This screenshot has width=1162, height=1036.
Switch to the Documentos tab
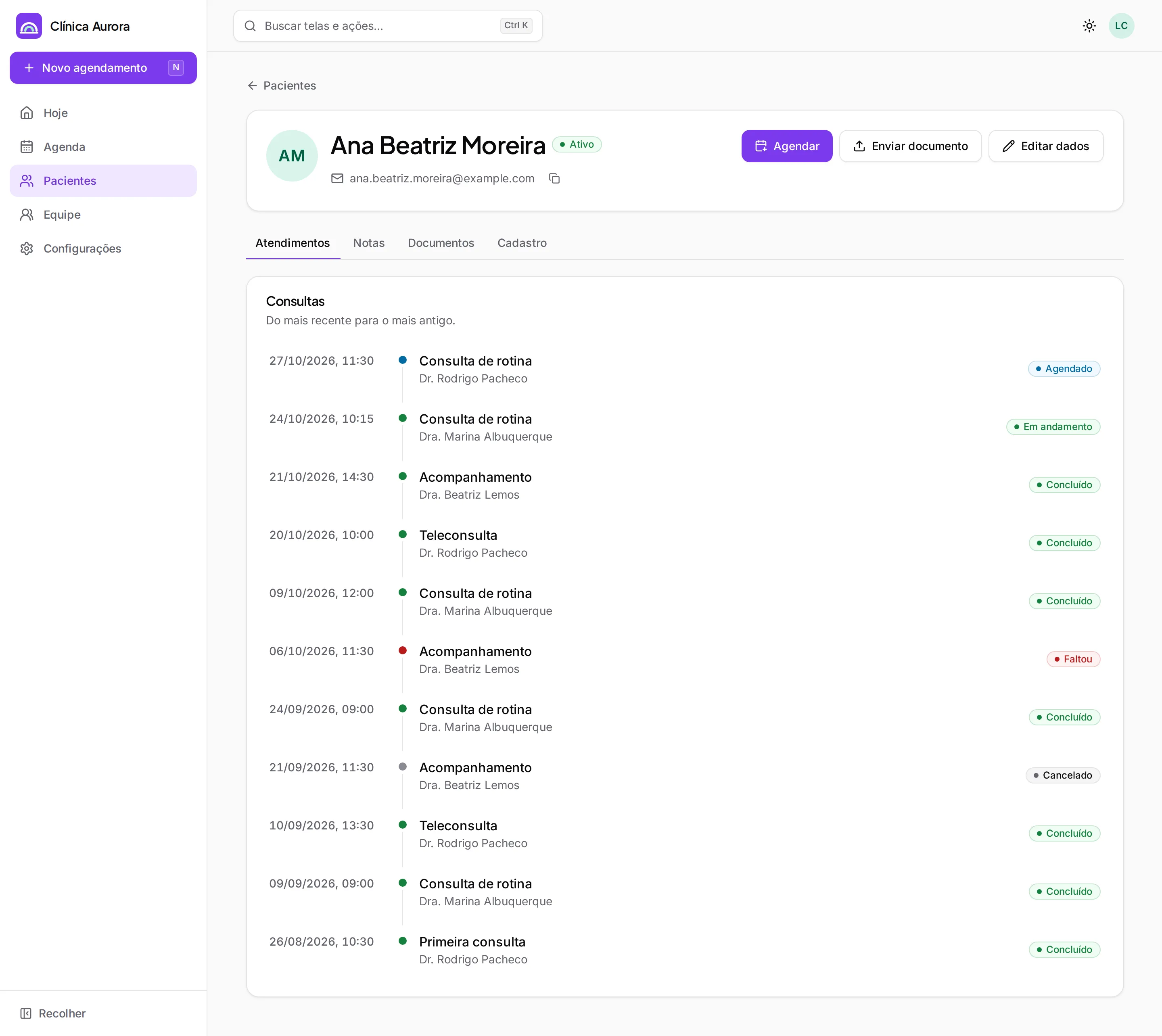[441, 243]
